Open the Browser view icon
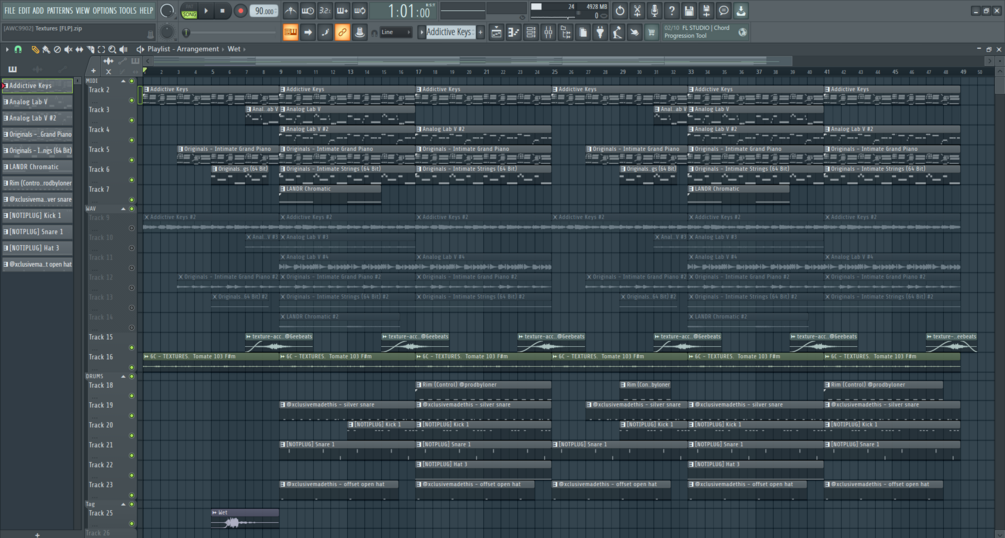Viewport: 1005px width, 538px height. point(566,32)
